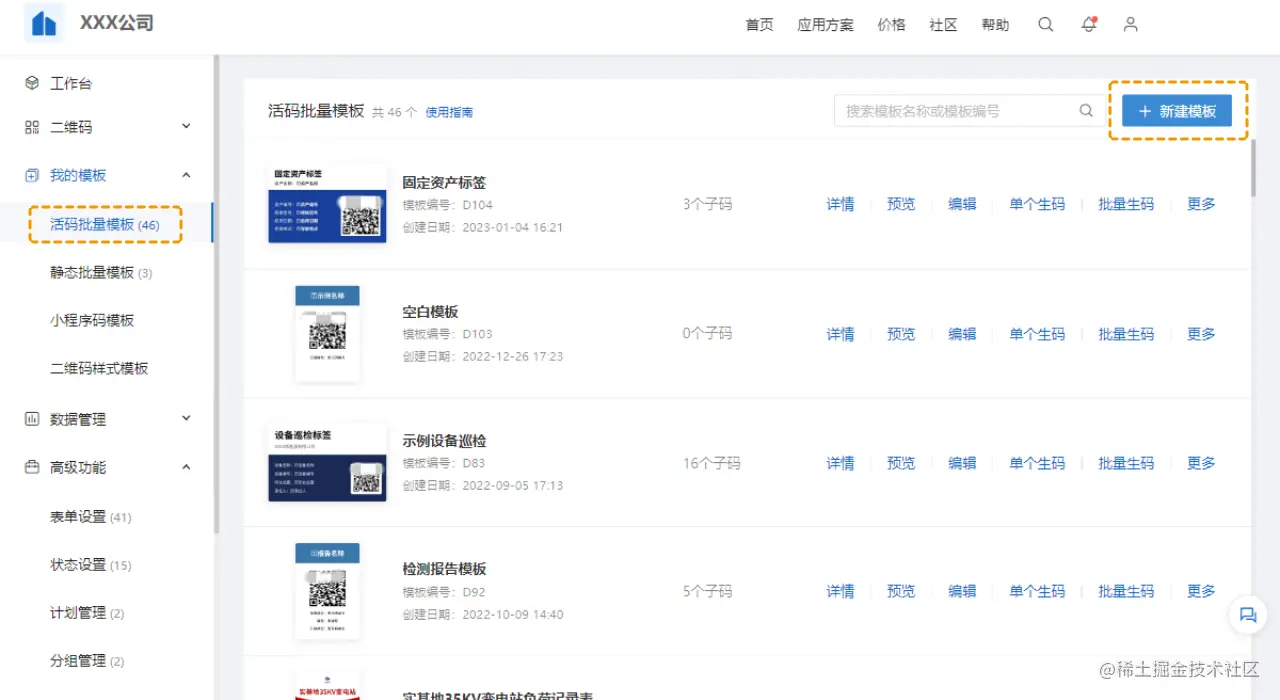1280x700 pixels.
Task: Click the 二维码 grid icon in sidebar
Action: [x=32, y=127]
